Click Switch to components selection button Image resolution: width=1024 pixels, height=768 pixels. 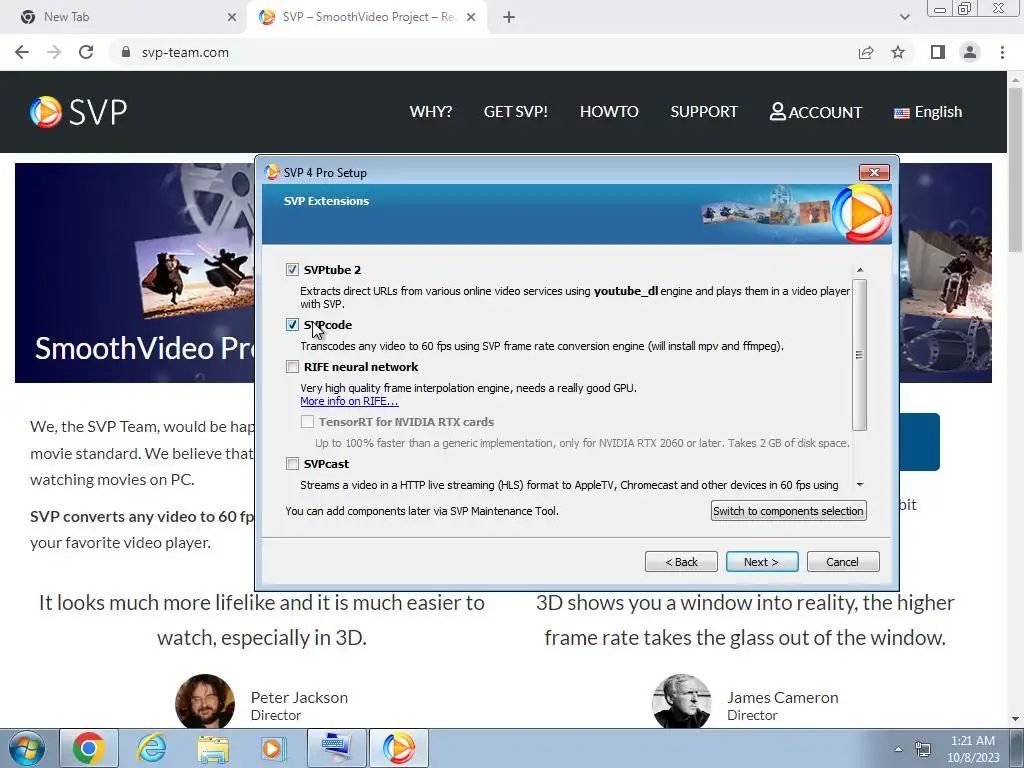pyautogui.click(x=788, y=511)
